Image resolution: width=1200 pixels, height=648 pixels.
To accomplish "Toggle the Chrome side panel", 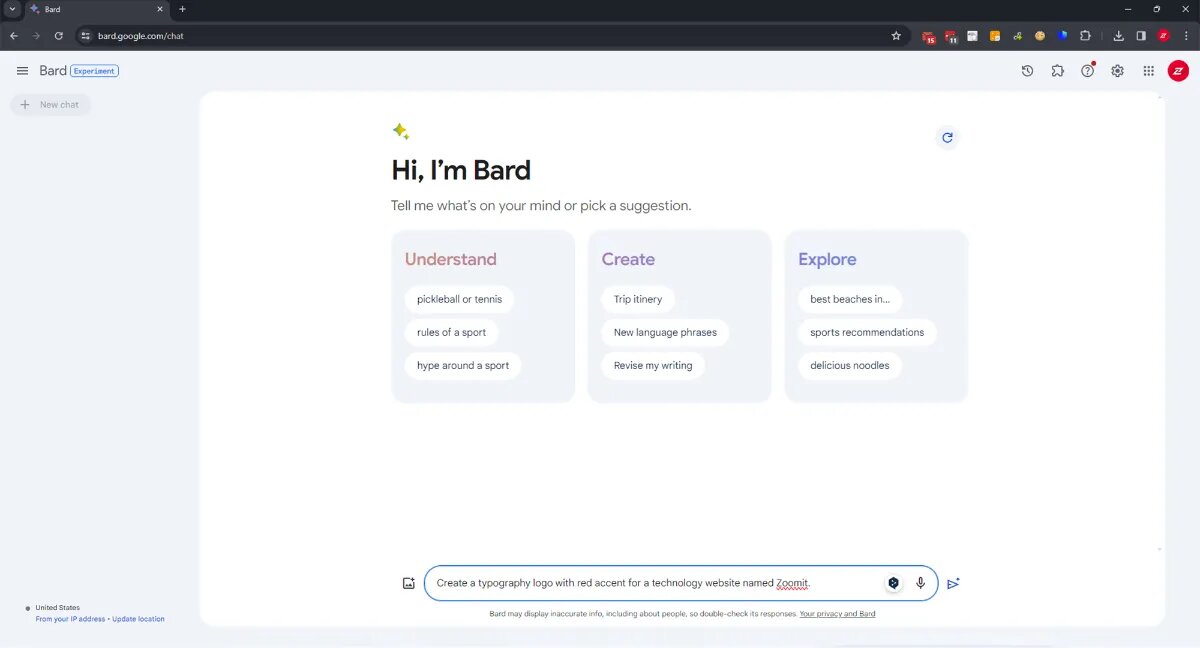I will tap(1141, 36).
